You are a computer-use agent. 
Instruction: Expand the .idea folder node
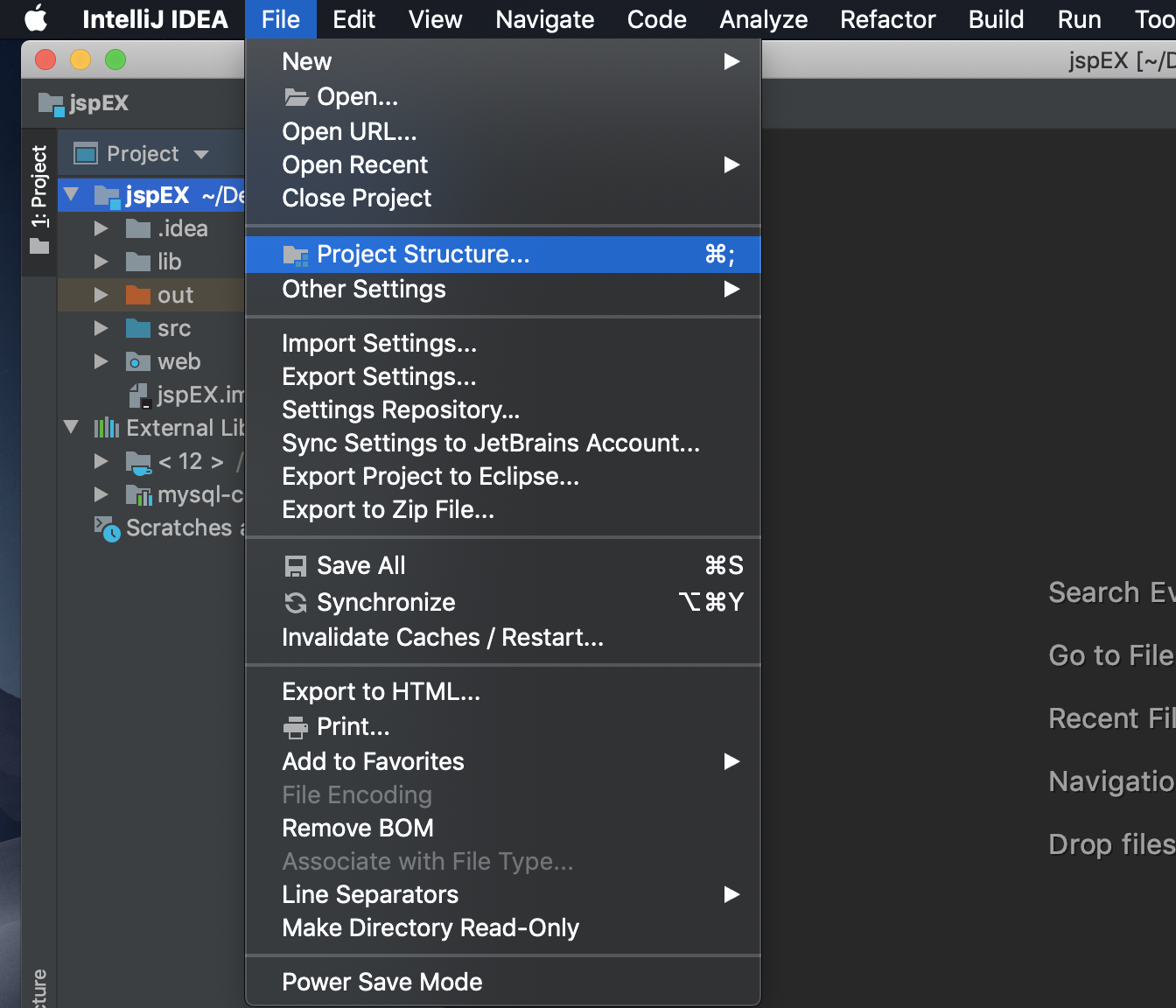(101, 228)
